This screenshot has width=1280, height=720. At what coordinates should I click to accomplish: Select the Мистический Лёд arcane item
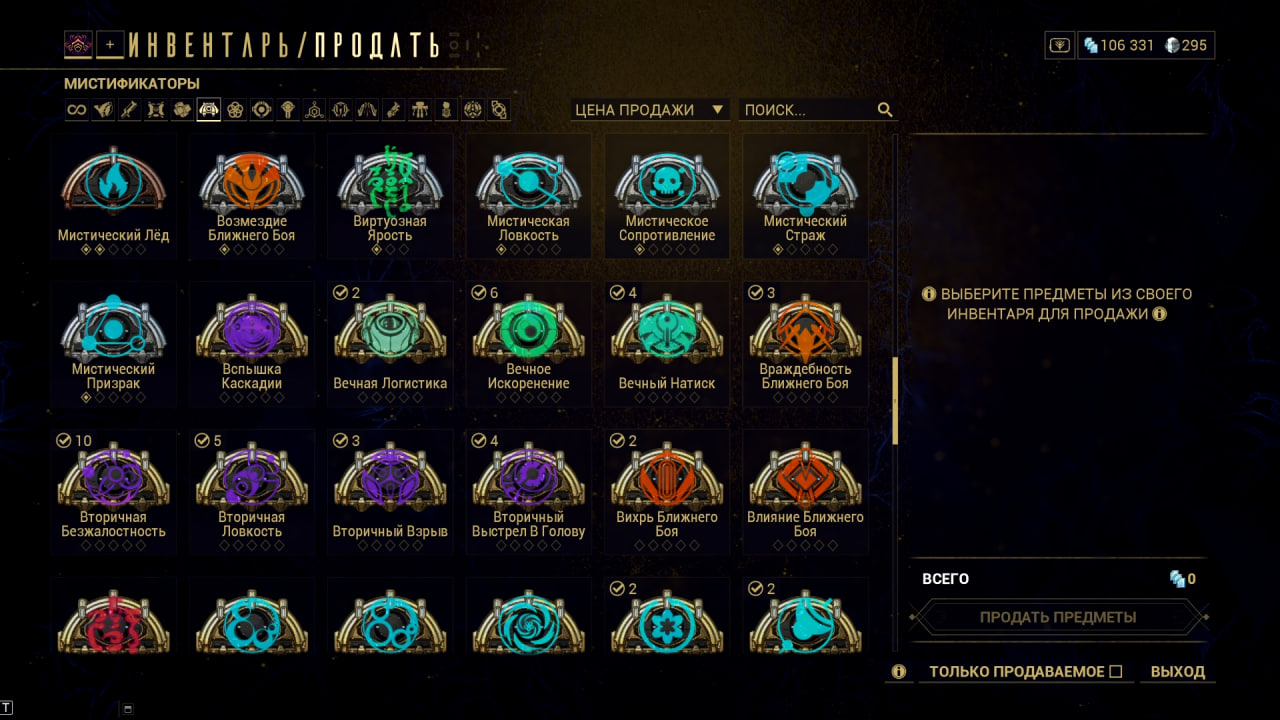tap(114, 196)
